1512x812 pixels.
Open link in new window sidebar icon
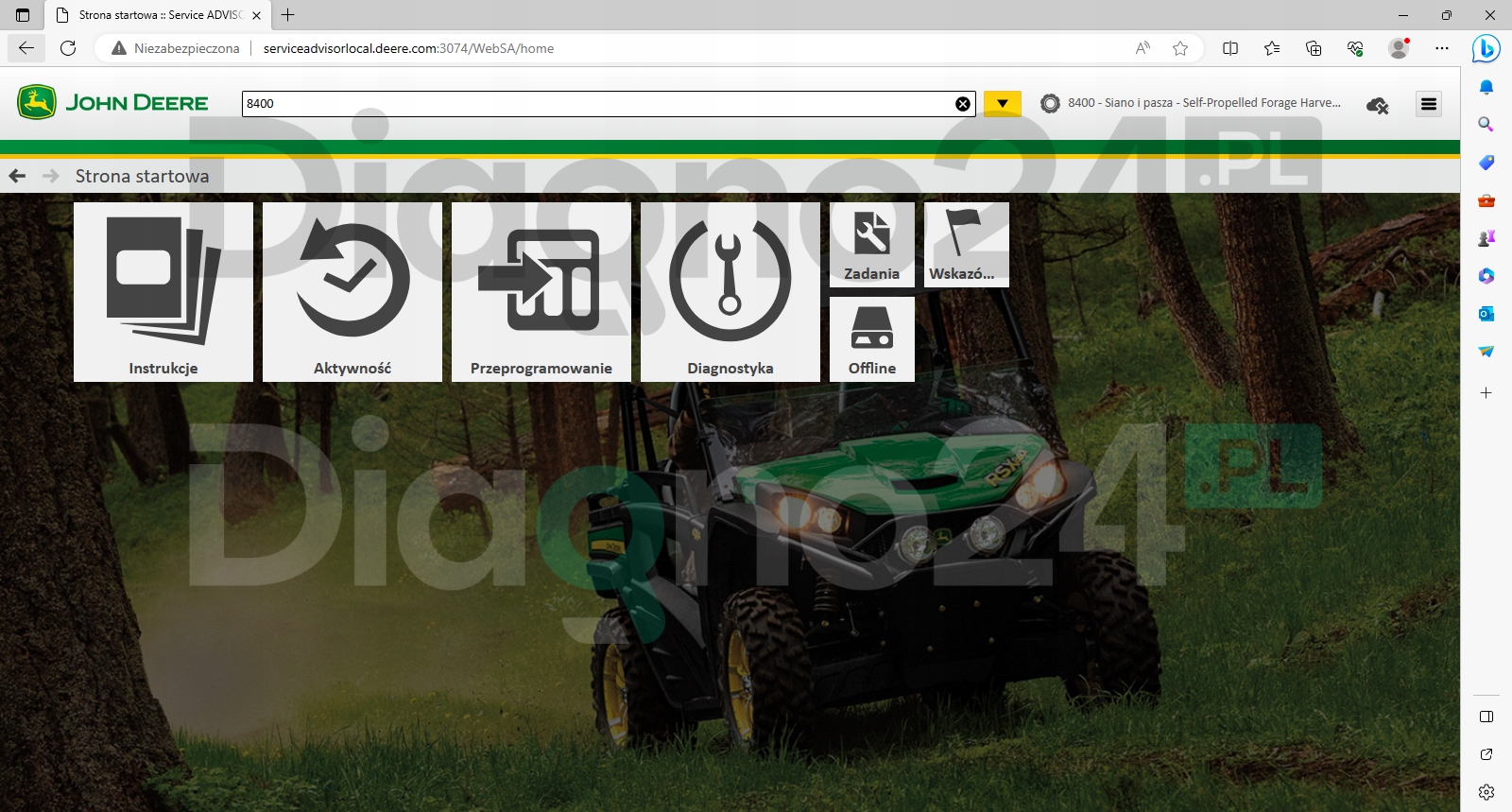coord(1486,754)
